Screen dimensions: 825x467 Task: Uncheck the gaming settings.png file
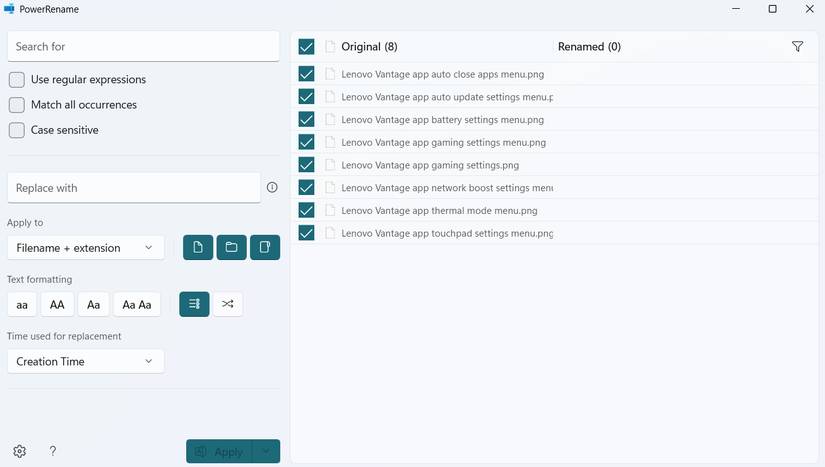click(306, 165)
